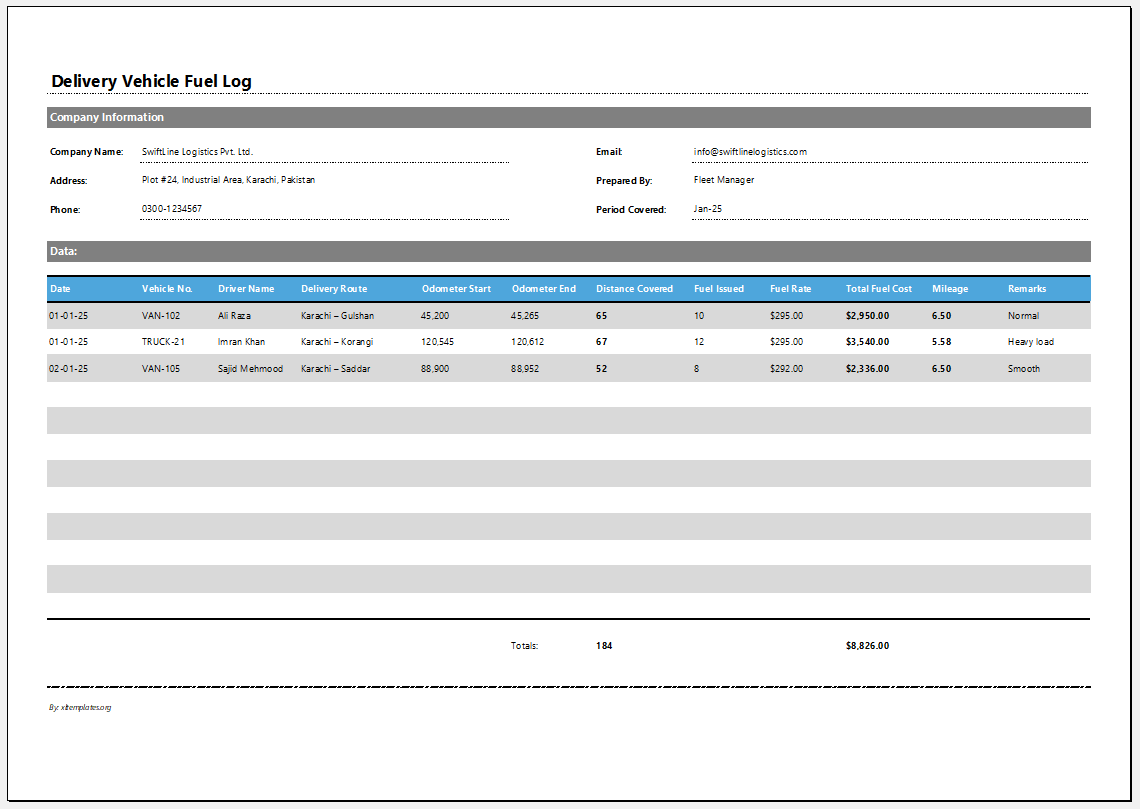Click the $8,826.00 total fuel cost
The image size is (1140, 809).
867,646
